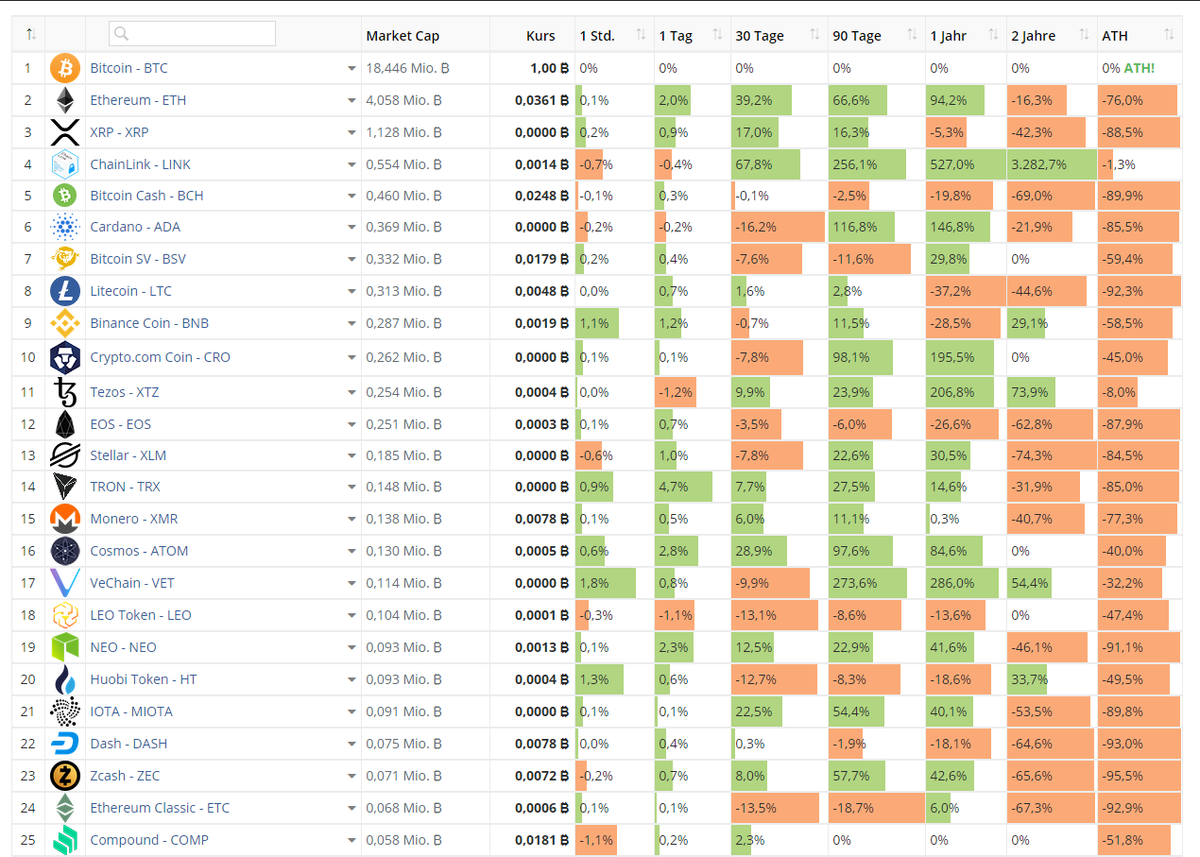1200x857 pixels.
Task: Click the Crypto.com Coin logo icon
Action: [x=65, y=357]
